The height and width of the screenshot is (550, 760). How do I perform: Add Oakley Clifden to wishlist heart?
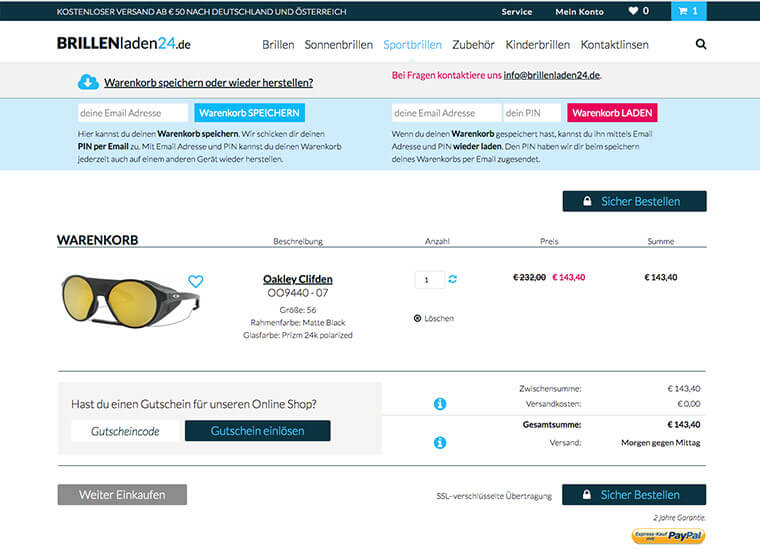(196, 281)
